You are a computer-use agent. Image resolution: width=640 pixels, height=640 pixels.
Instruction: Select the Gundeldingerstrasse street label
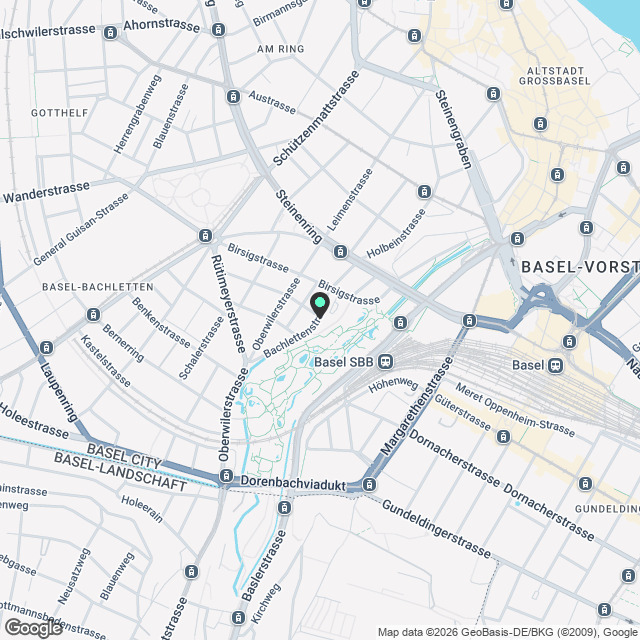436,529
